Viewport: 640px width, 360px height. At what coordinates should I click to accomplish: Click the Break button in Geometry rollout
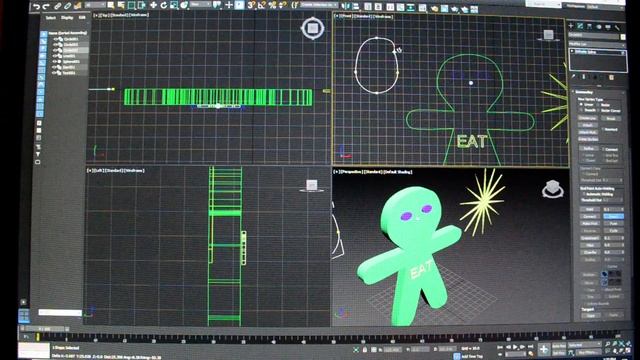coord(611,118)
